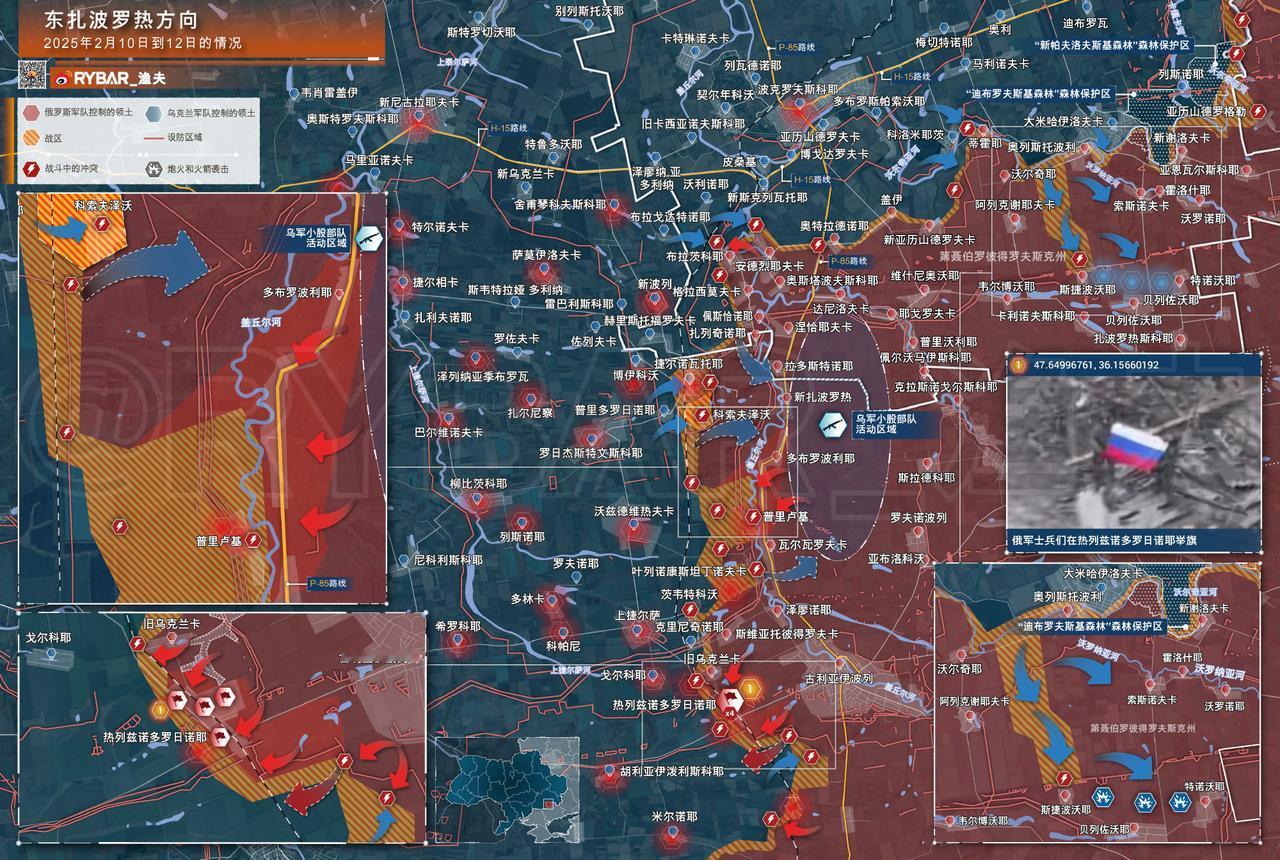Click the map pin left of 捷尔相卡
The image size is (1280, 860).
point(403,283)
